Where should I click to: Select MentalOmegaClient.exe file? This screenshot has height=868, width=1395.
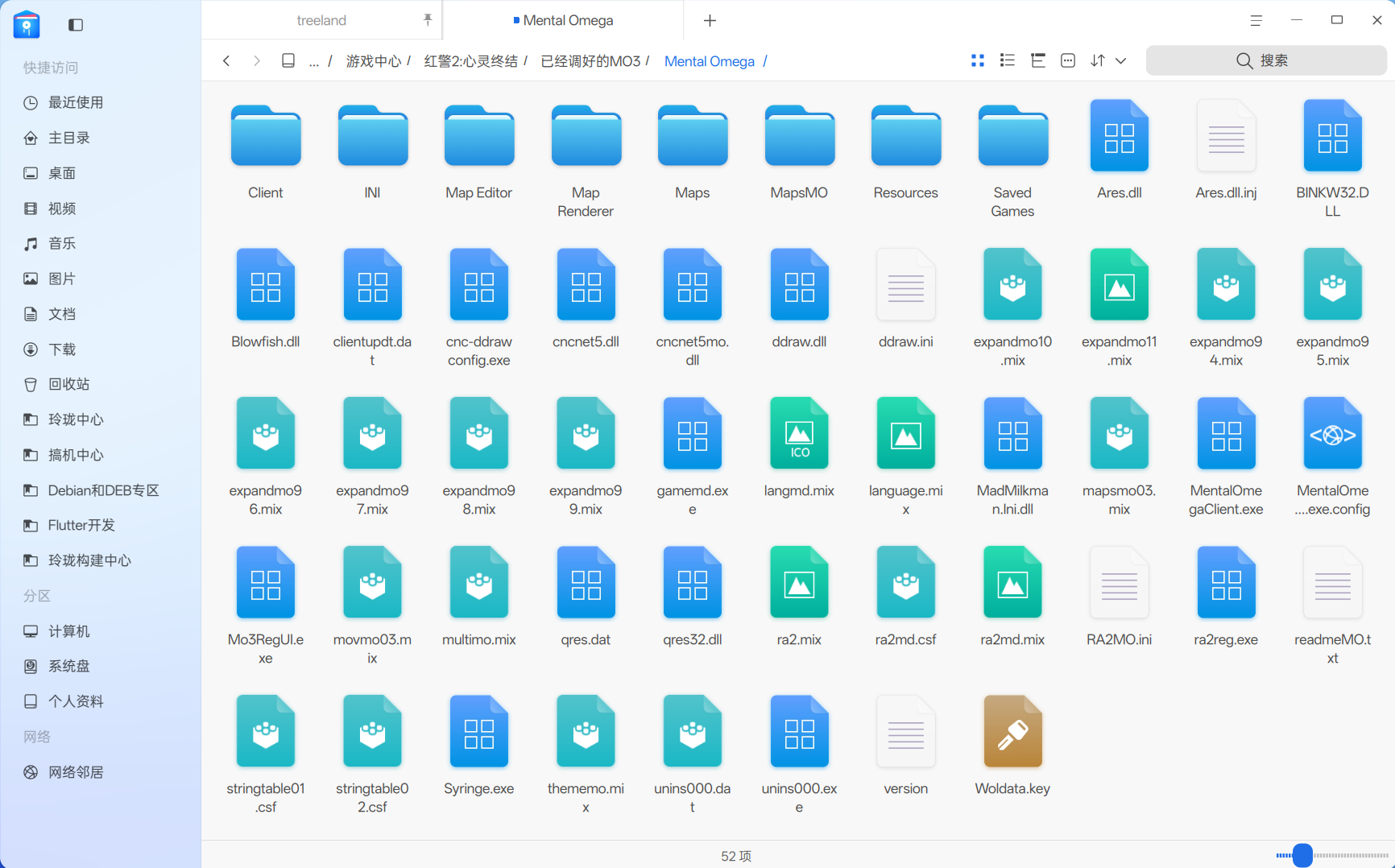pos(1226,457)
